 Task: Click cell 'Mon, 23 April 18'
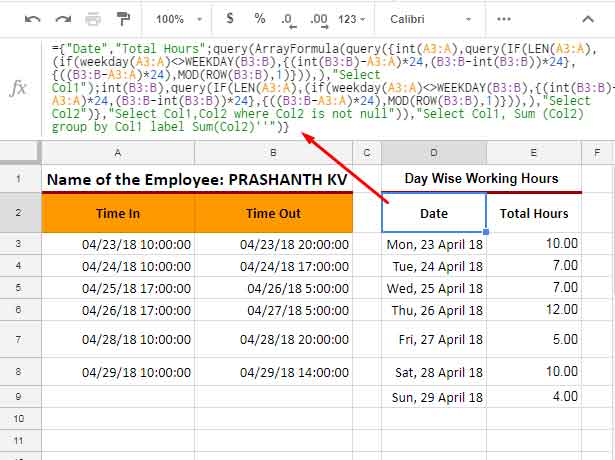pyautogui.click(x=434, y=244)
